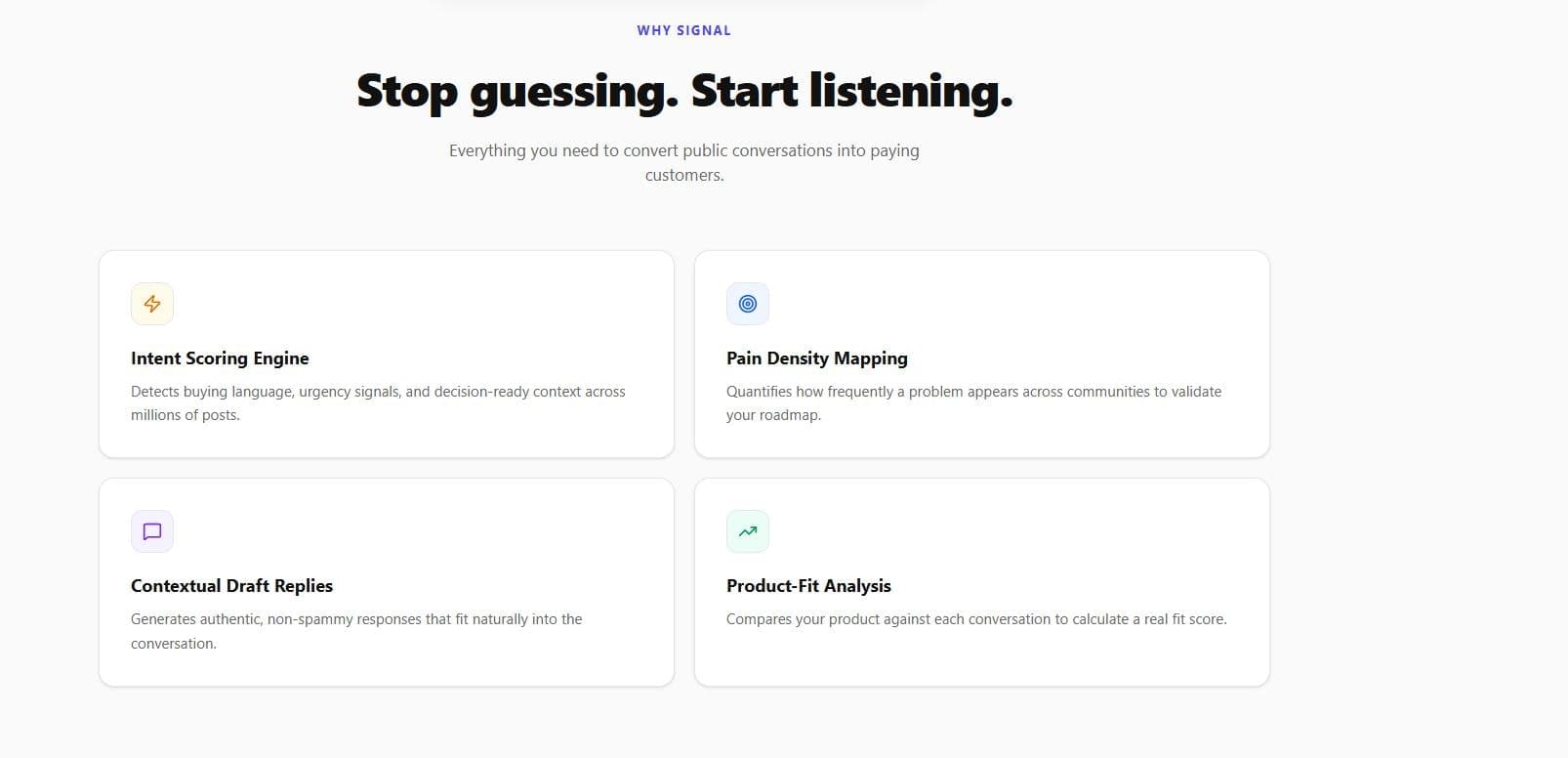Click the 'Quantifies how frequently' description text
The height and width of the screenshot is (758, 1568).
click(973, 402)
